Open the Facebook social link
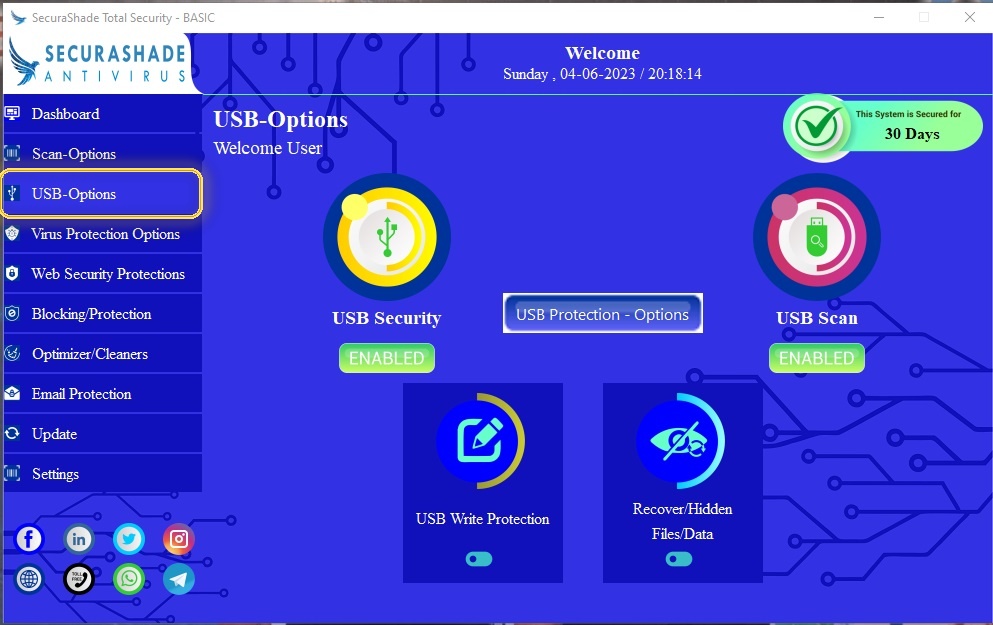Viewport: 993px width, 625px height. pos(29,539)
